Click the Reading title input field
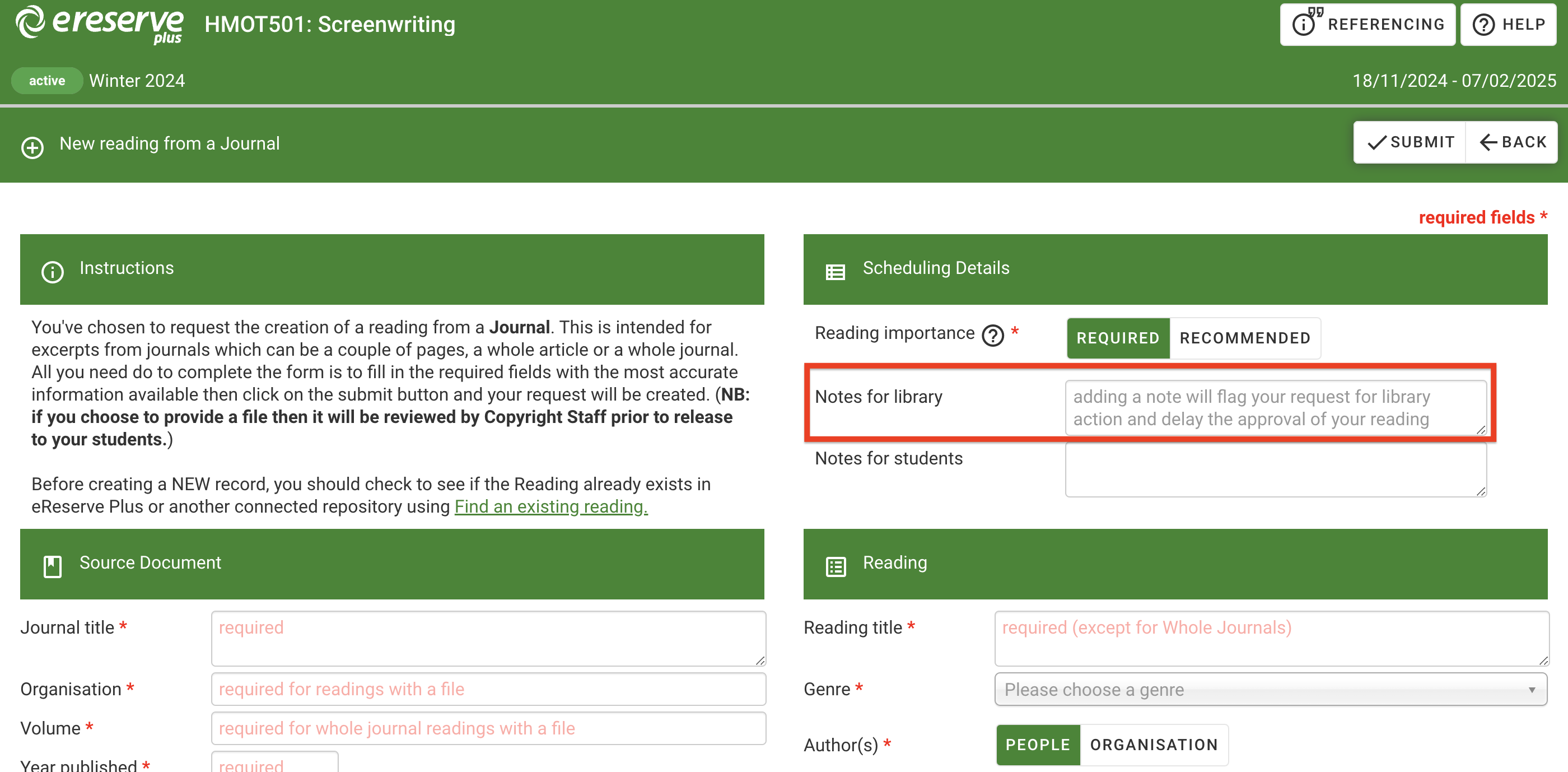Screen dimensions: 1568x772 [1270, 638]
